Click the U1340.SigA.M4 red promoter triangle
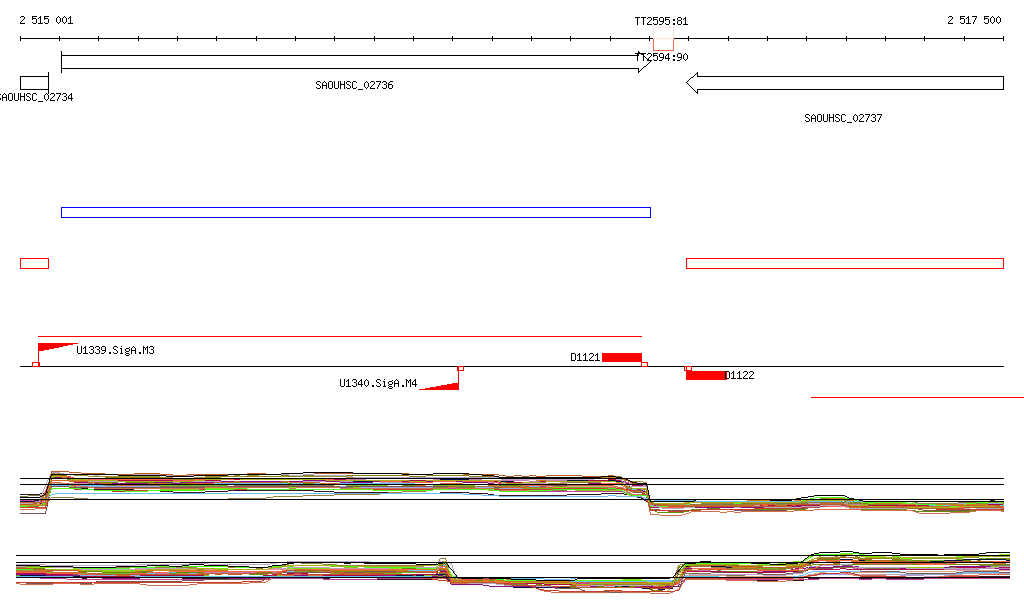1024x611 pixels. click(445, 385)
